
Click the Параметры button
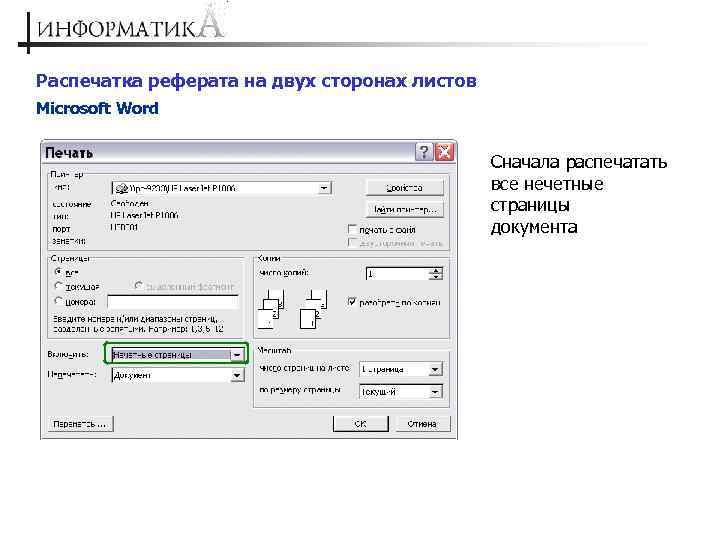point(80,424)
